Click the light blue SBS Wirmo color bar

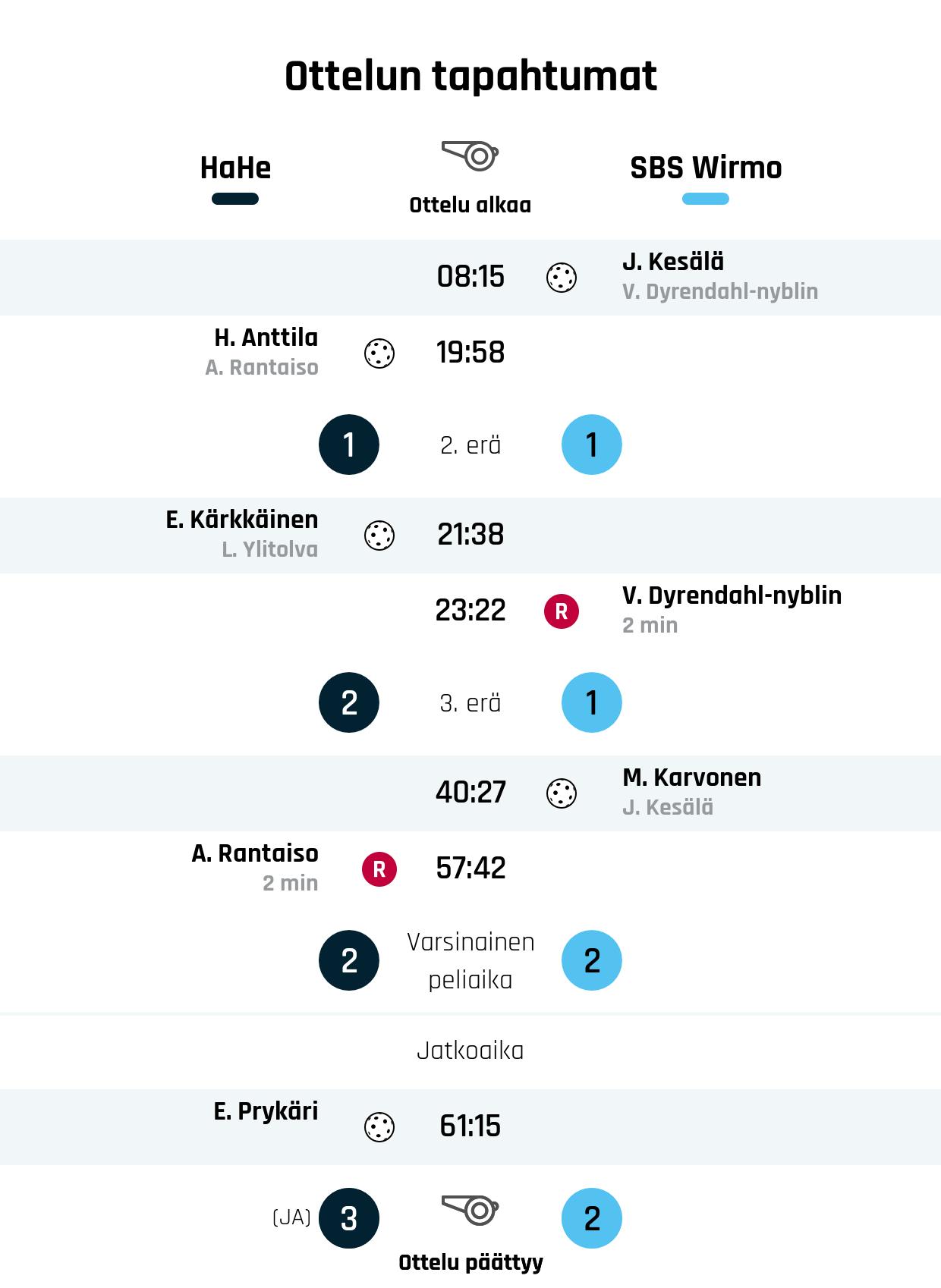706,199
